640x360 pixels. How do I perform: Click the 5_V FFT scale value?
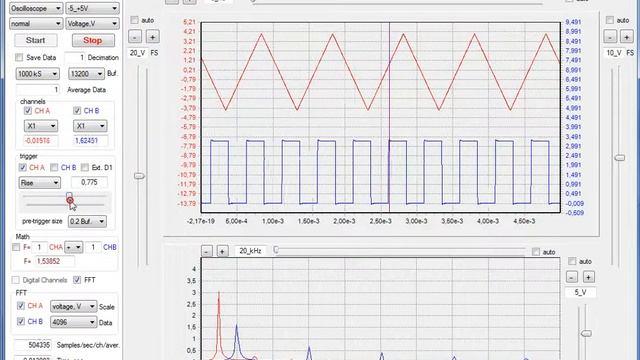[x=580, y=292]
